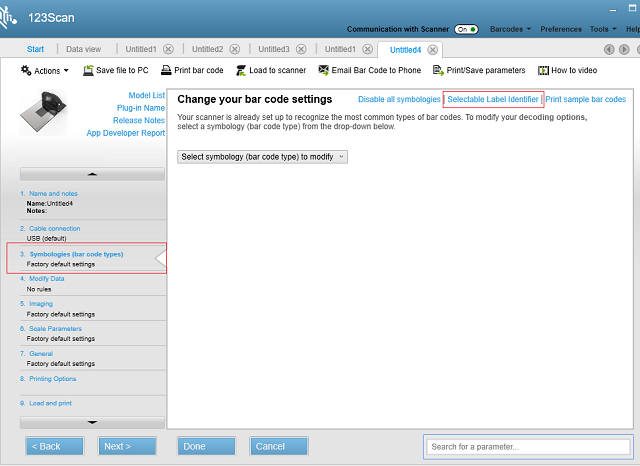This screenshot has width=640, height=466.
Task: Click Email Bar Code to Phone icon
Action: click(323, 70)
